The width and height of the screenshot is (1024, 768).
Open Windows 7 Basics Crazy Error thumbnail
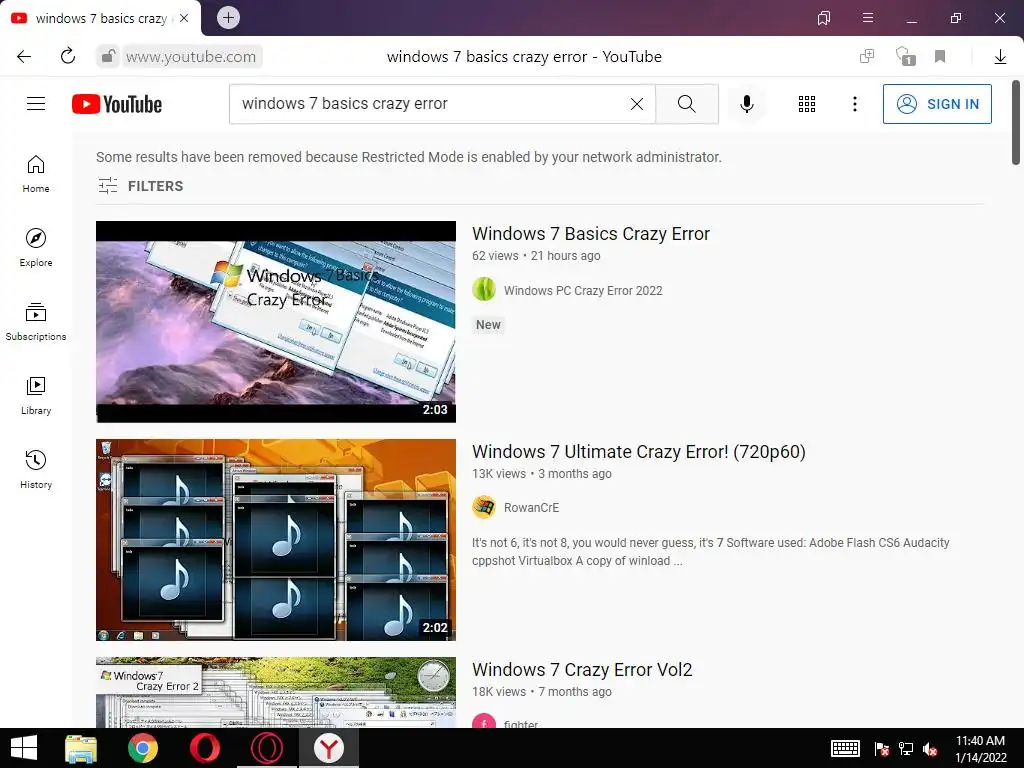point(276,322)
